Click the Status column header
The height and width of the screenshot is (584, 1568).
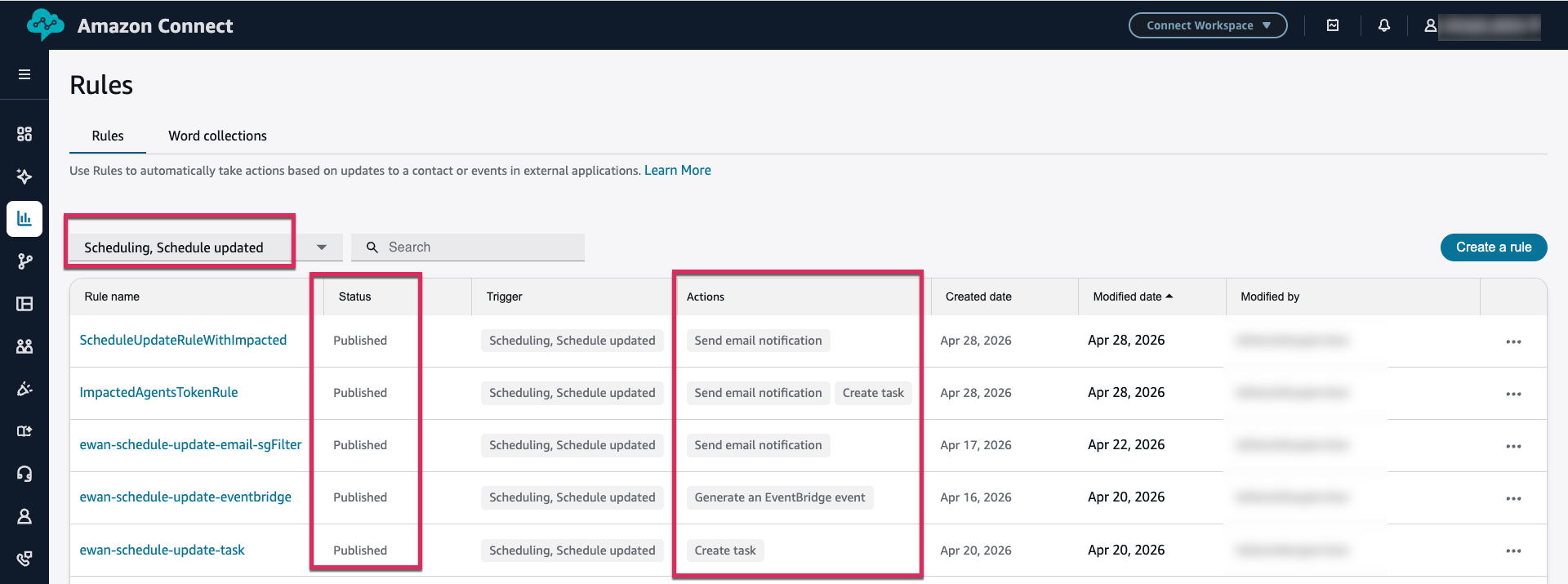(354, 296)
